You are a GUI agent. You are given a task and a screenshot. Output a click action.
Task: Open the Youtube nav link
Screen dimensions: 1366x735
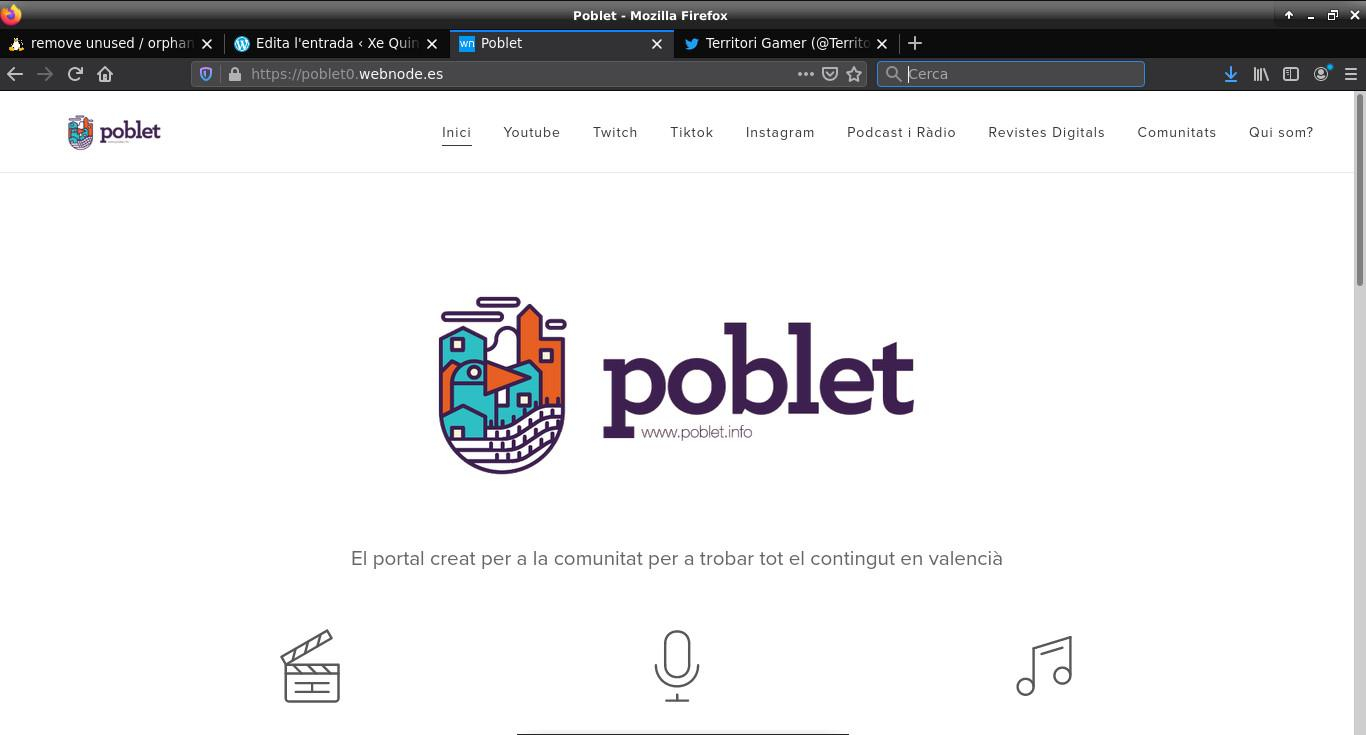532,132
